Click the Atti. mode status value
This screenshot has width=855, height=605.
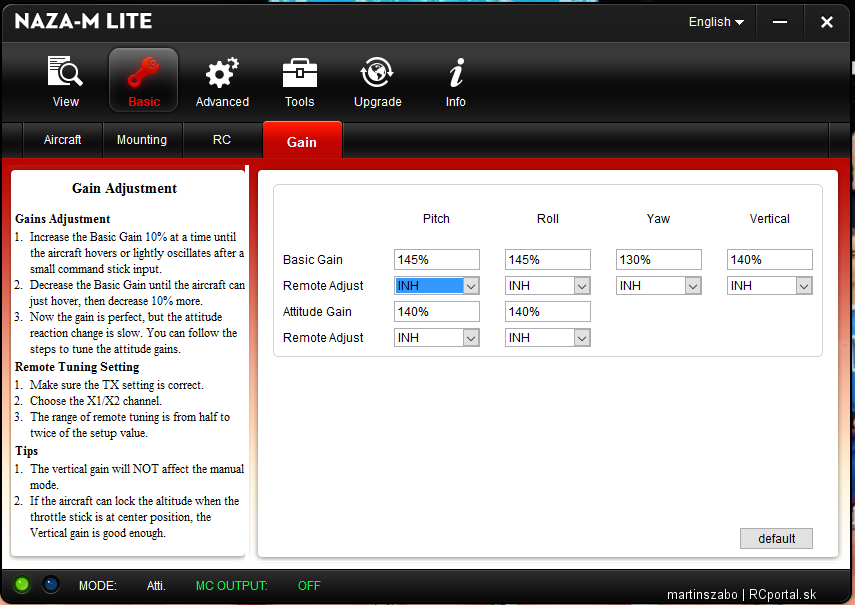[156, 586]
